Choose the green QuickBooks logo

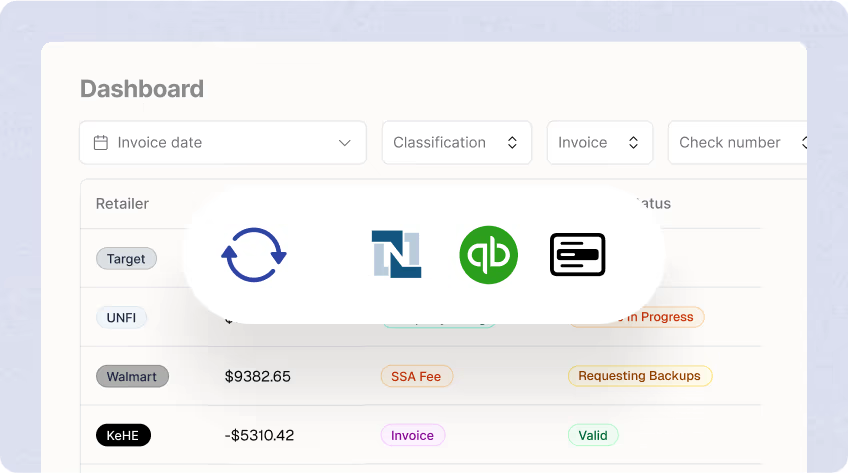tap(488, 255)
